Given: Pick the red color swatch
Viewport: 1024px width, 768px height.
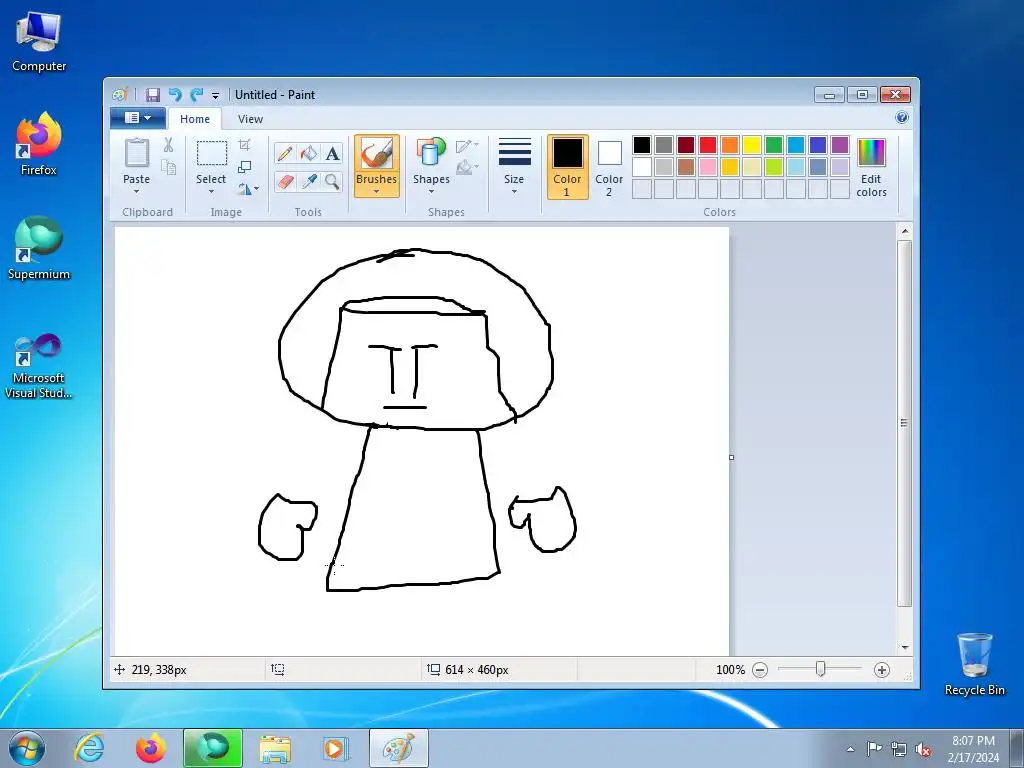Looking at the screenshot, I should tap(708, 144).
